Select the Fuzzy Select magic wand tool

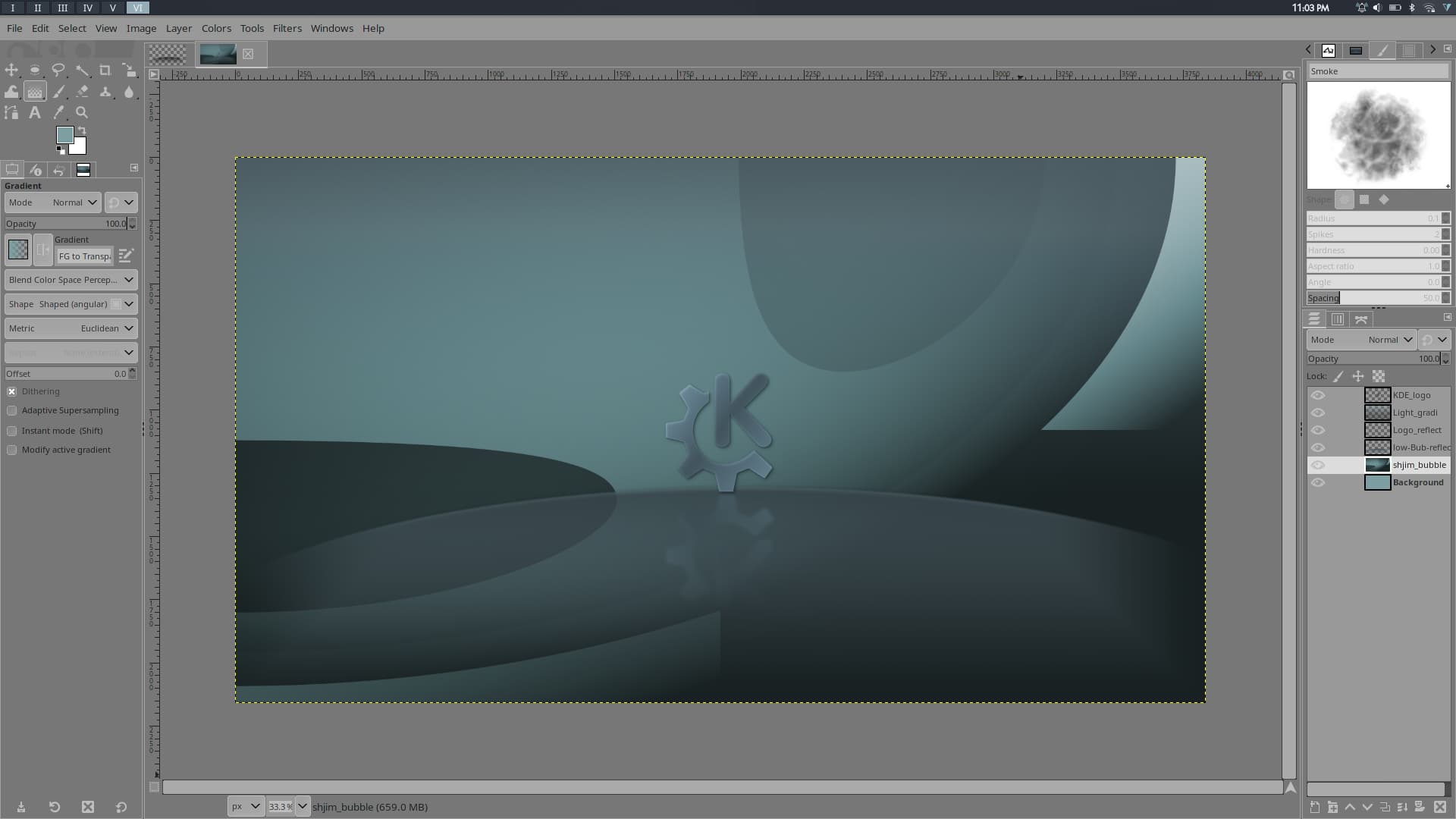[x=82, y=71]
